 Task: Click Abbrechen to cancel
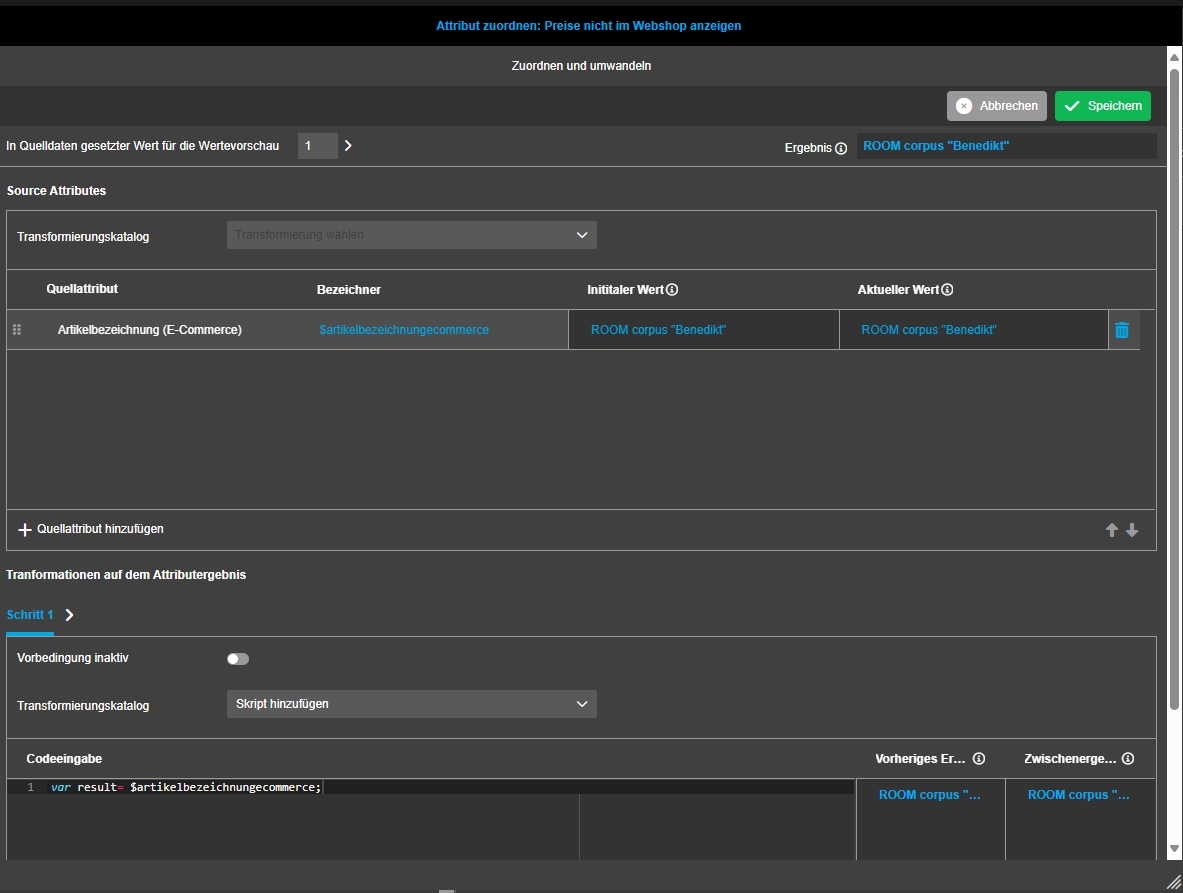pos(997,106)
